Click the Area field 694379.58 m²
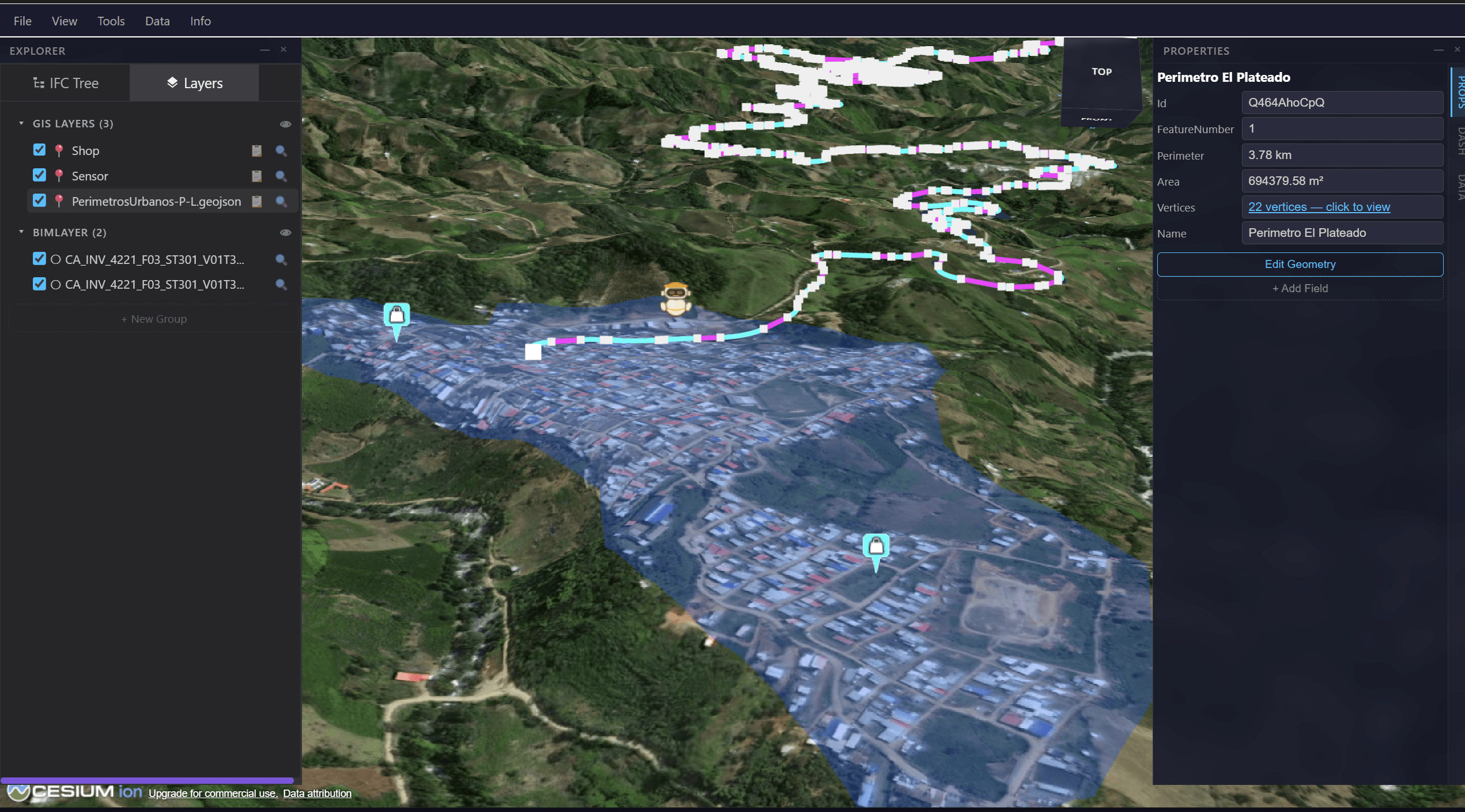 pyautogui.click(x=1342, y=181)
